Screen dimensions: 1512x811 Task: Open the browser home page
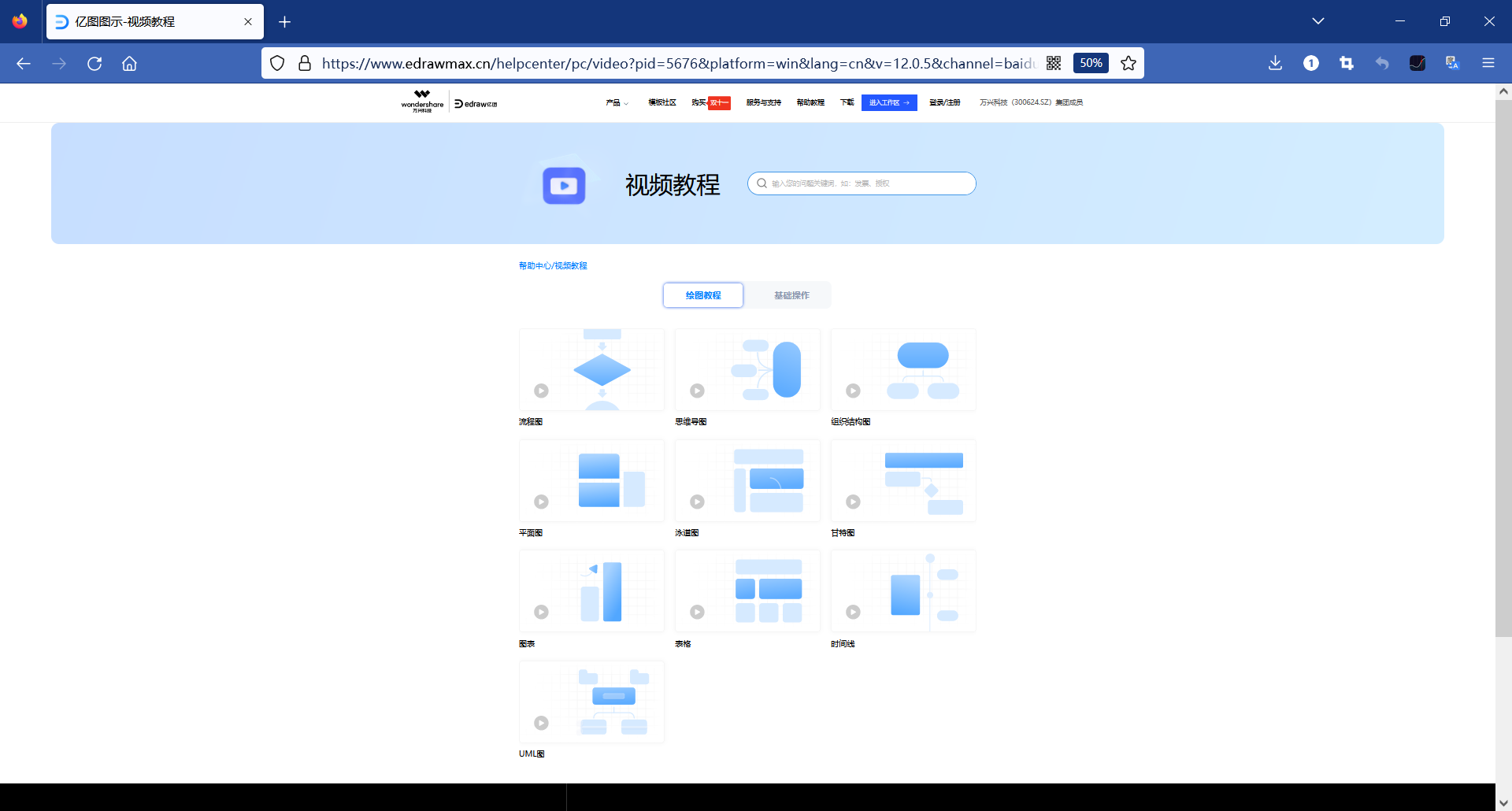pyautogui.click(x=129, y=64)
